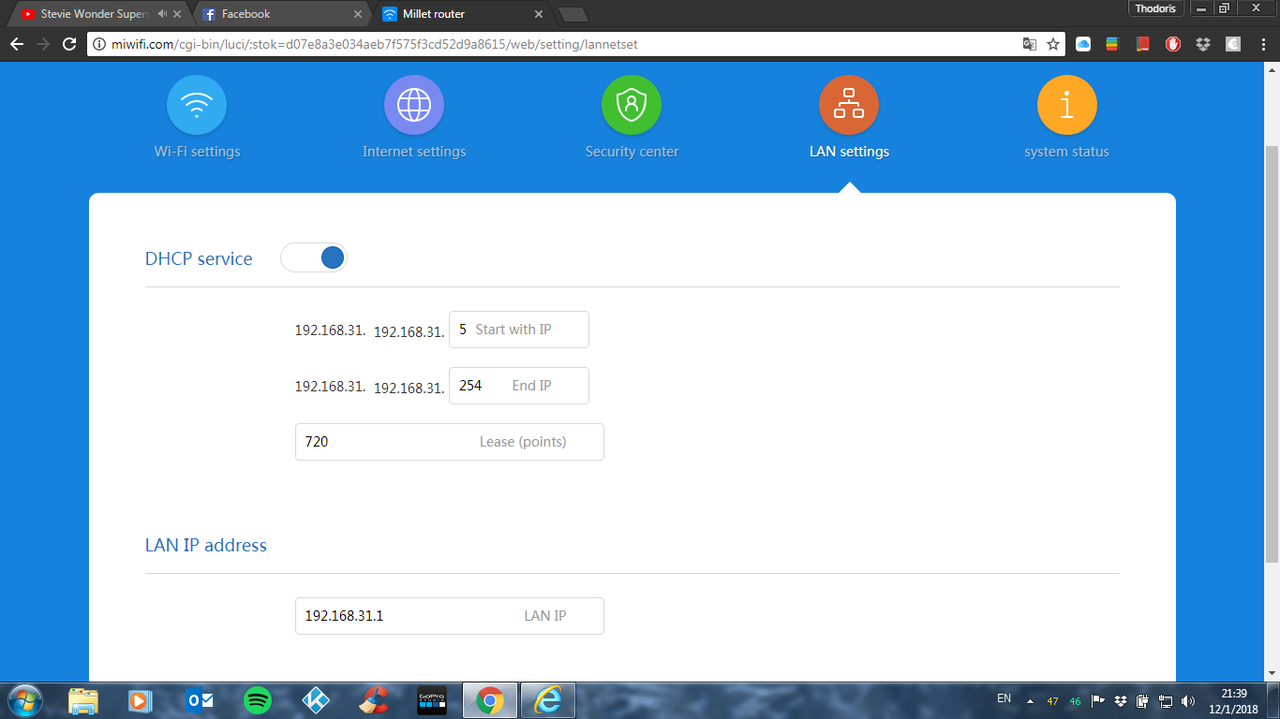Image resolution: width=1280 pixels, height=719 pixels.
Task: Launch Windows Media Player from taskbar
Action: (141, 701)
